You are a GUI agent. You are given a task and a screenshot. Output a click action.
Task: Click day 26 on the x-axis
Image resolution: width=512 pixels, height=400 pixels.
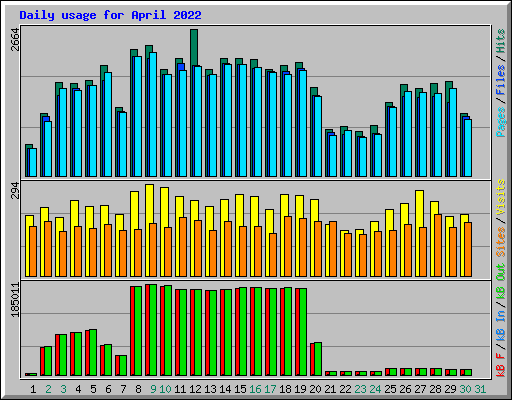405,389
